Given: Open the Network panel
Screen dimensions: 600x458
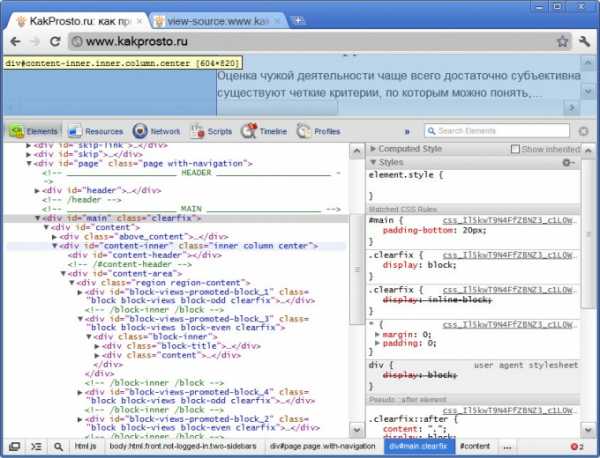Looking at the screenshot, I should 156,131.
